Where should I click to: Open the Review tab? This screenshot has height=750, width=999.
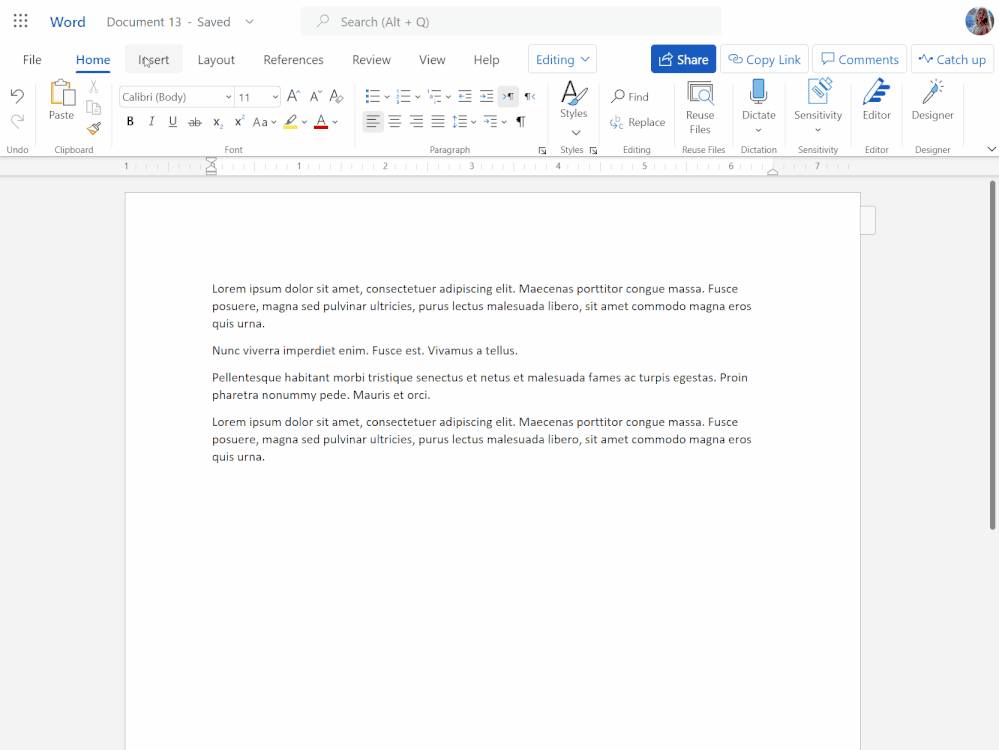pyautogui.click(x=371, y=59)
